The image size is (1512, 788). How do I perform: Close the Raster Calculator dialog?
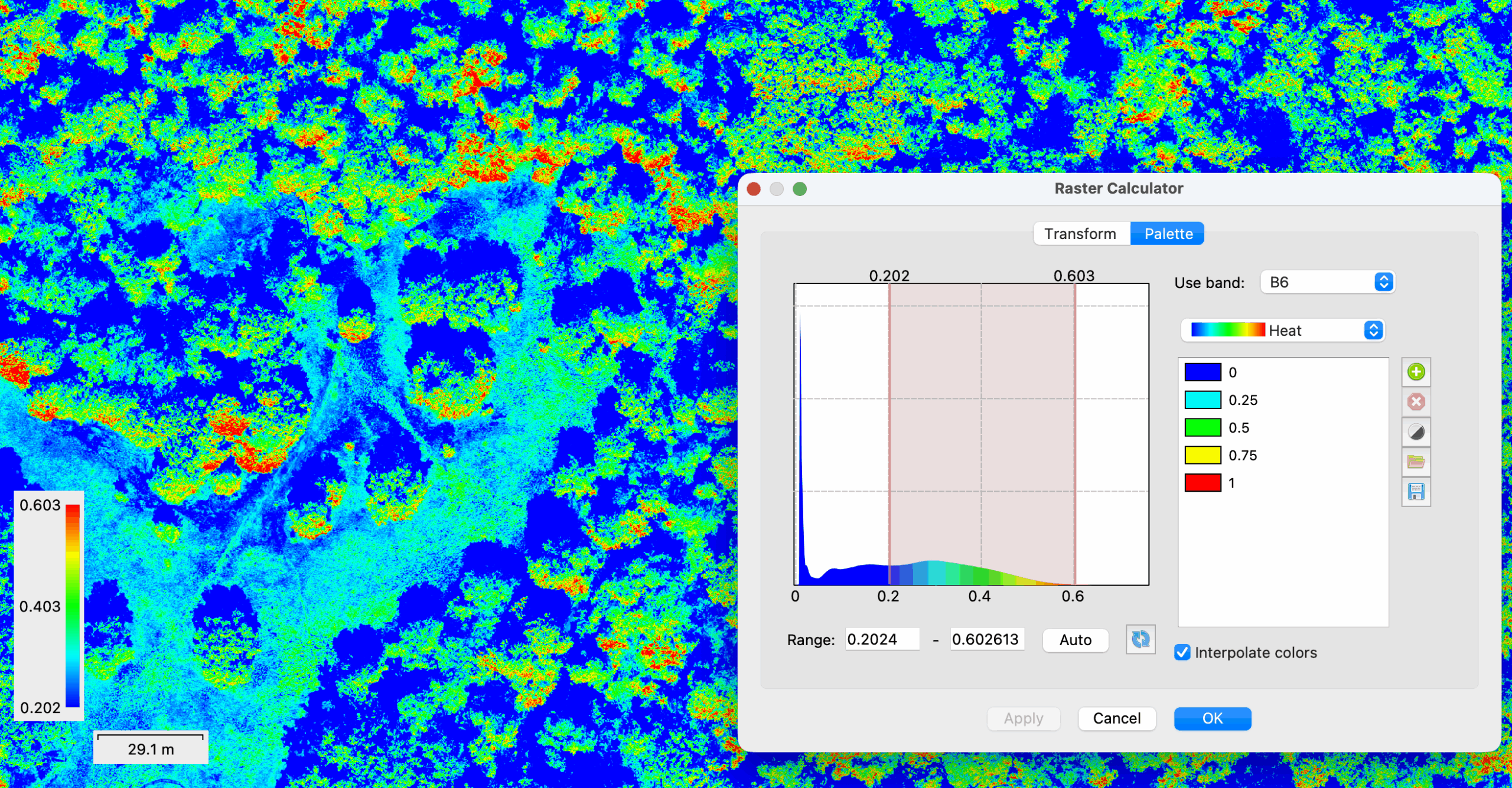(754, 189)
